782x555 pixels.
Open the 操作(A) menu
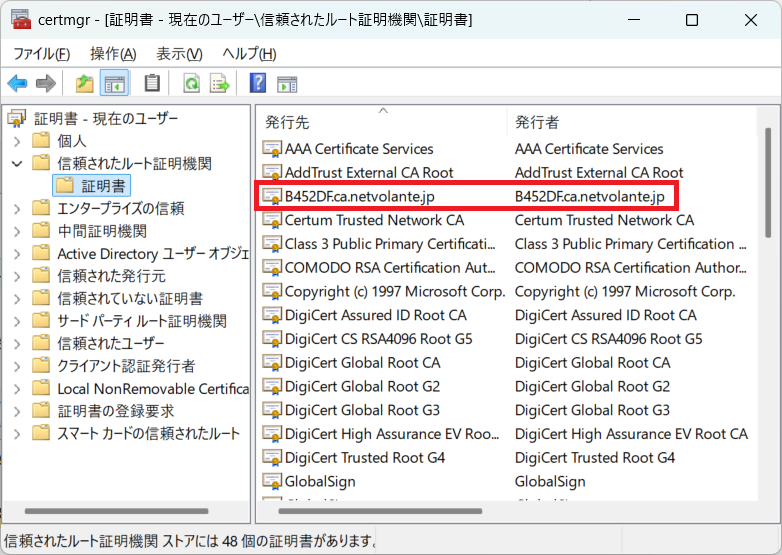113,53
